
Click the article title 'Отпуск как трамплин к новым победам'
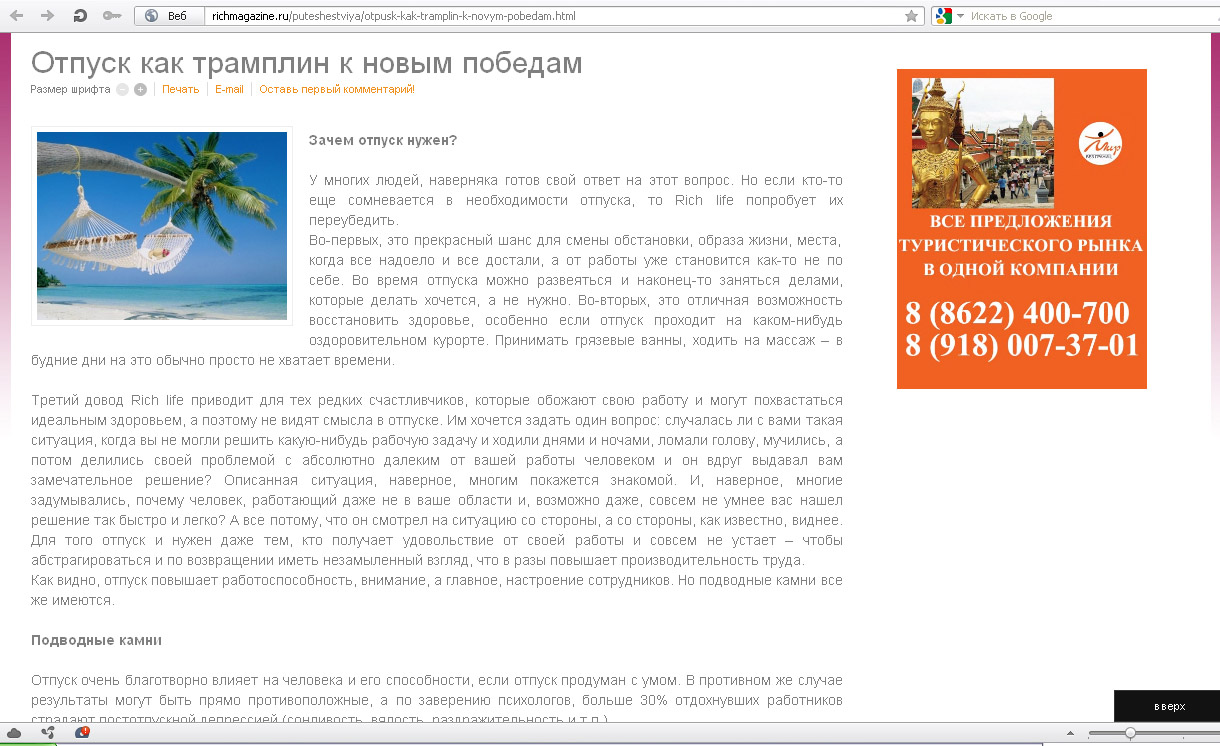(306, 62)
